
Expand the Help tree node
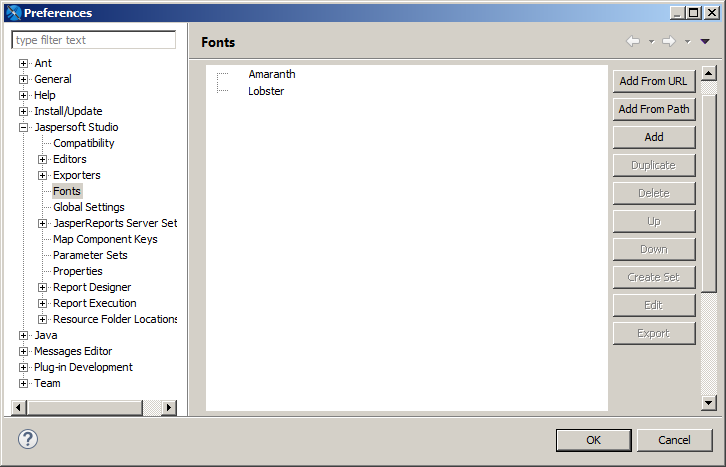23,95
